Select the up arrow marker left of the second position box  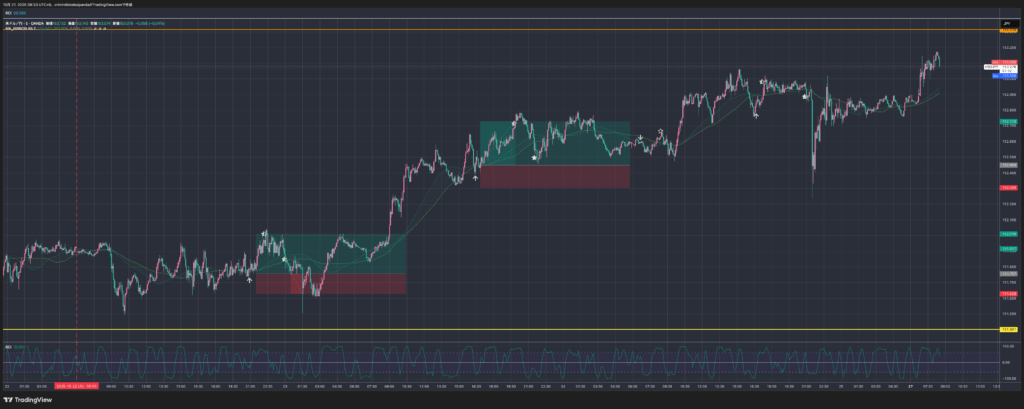coord(474,177)
